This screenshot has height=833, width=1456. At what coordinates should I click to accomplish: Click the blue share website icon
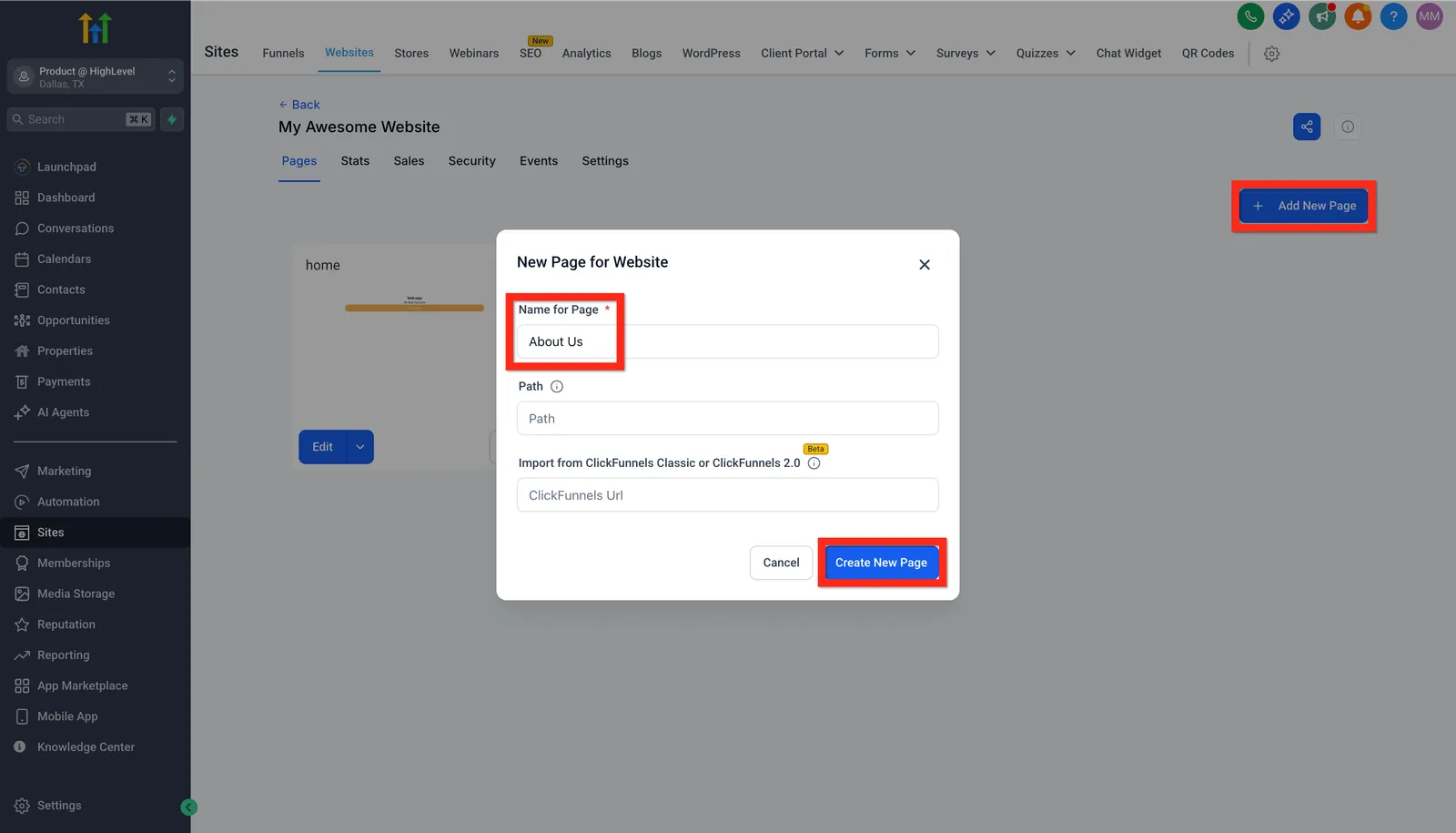[x=1307, y=127]
